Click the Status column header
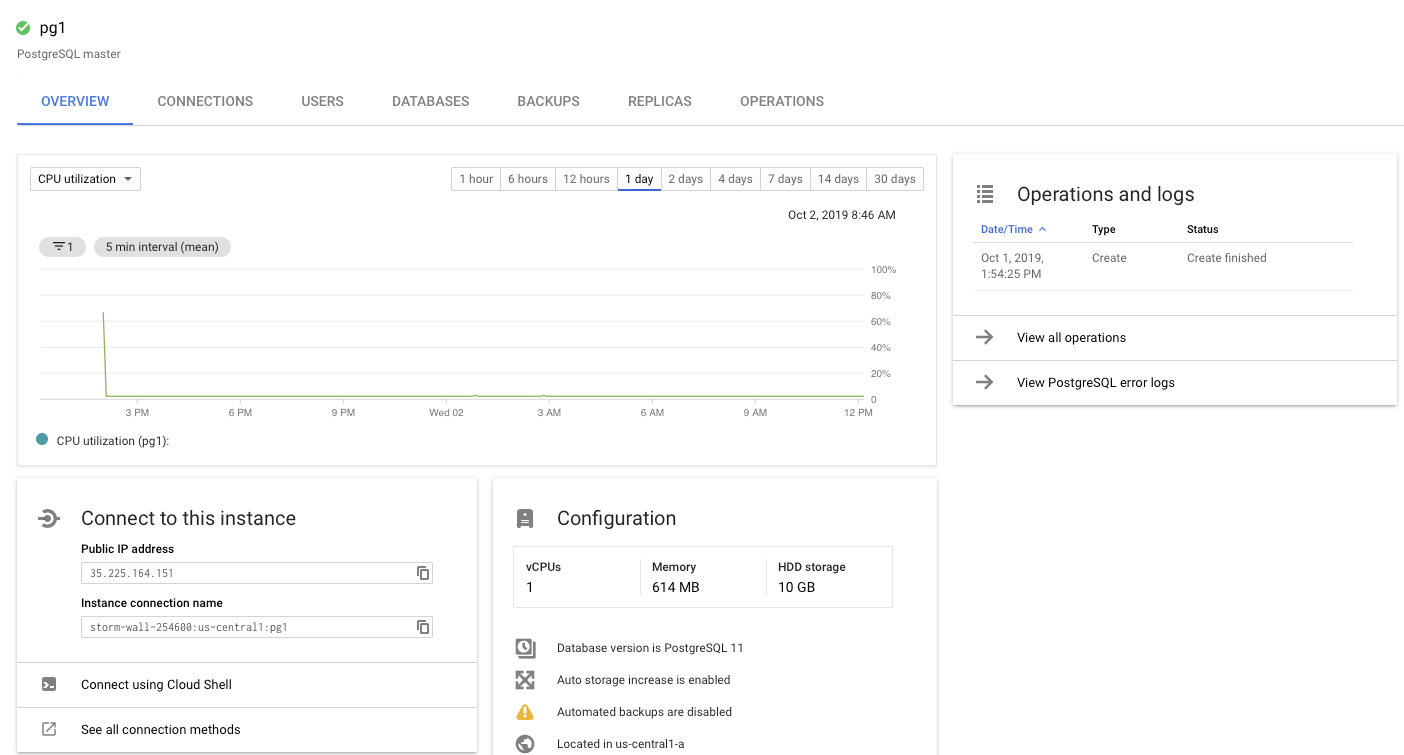 click(1203, 230)
